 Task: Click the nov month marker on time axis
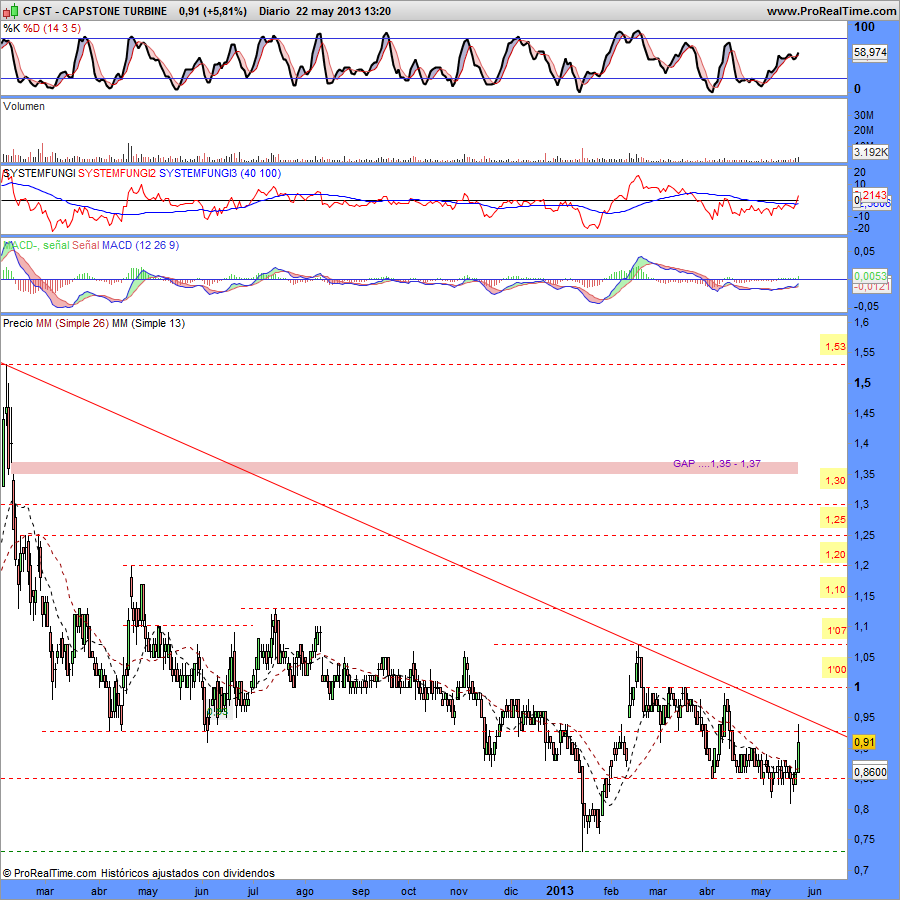(x=459, y=891)
